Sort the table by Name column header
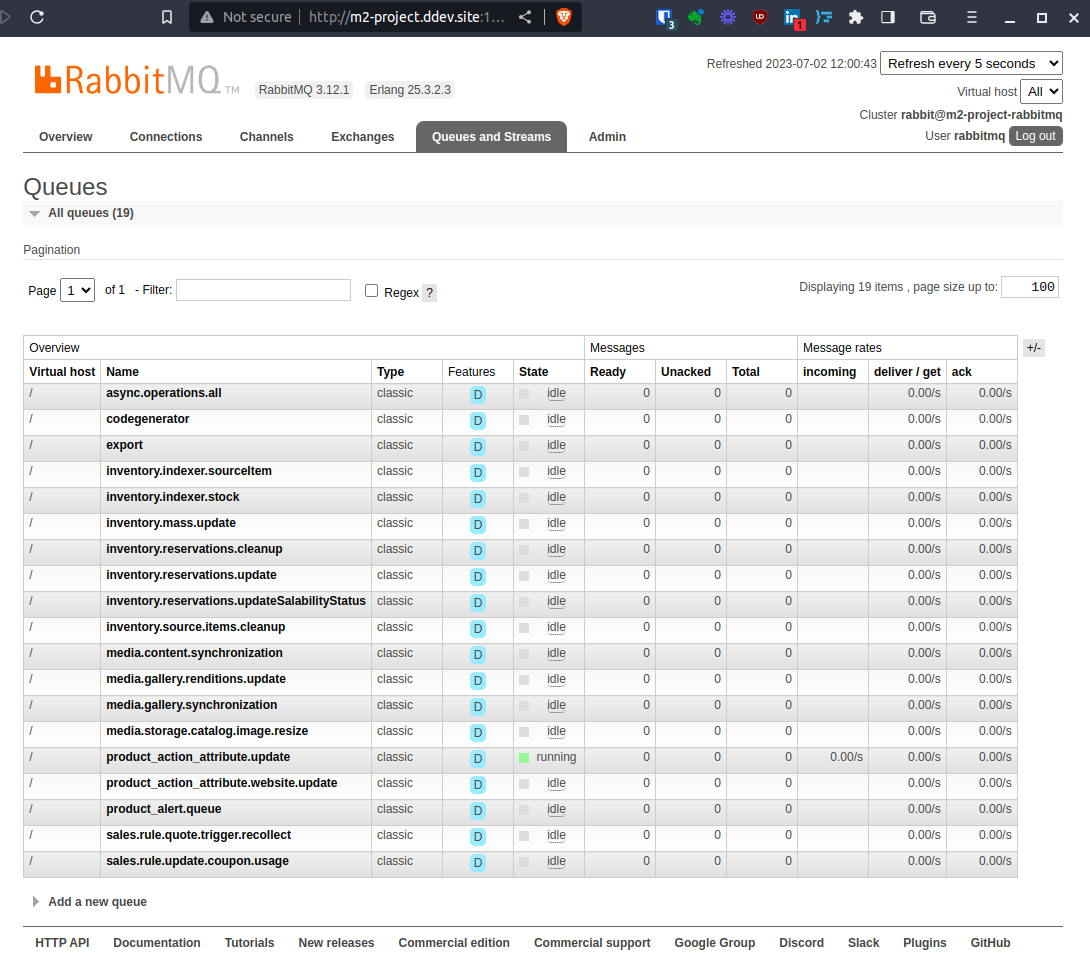This screenshot has width=1090, height=979. (x=122, y=372)
